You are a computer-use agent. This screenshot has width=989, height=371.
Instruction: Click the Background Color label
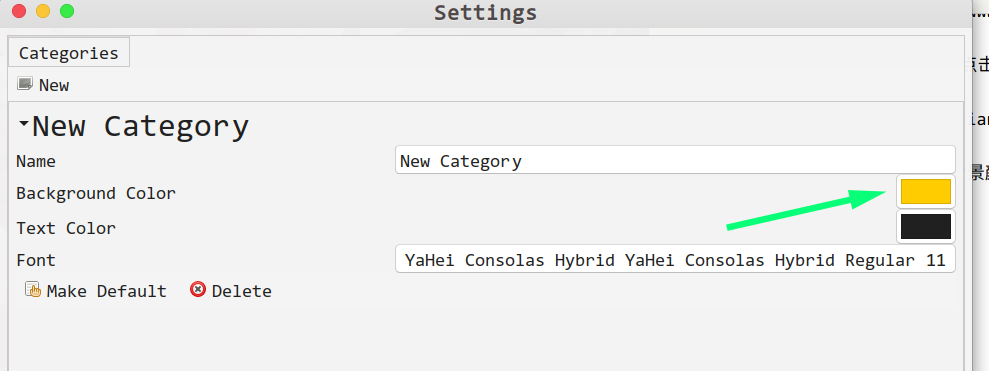pos(96,193)
